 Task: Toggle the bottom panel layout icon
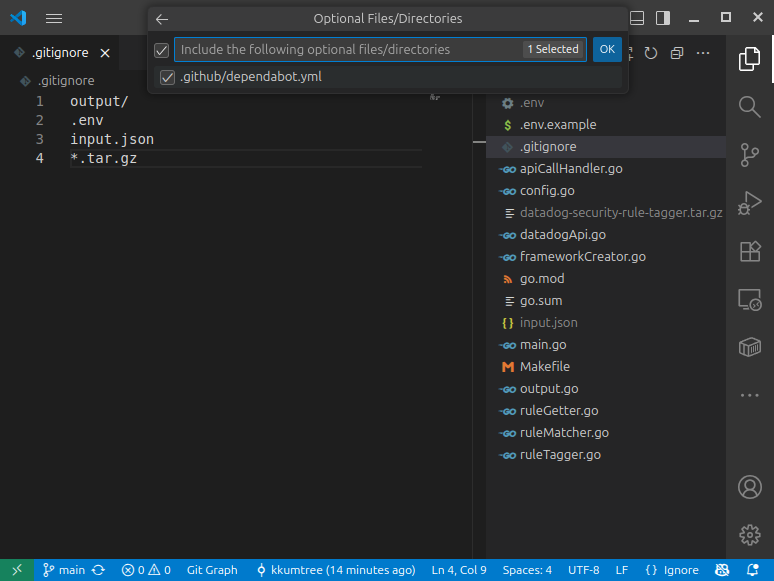[x=637, y=18]
